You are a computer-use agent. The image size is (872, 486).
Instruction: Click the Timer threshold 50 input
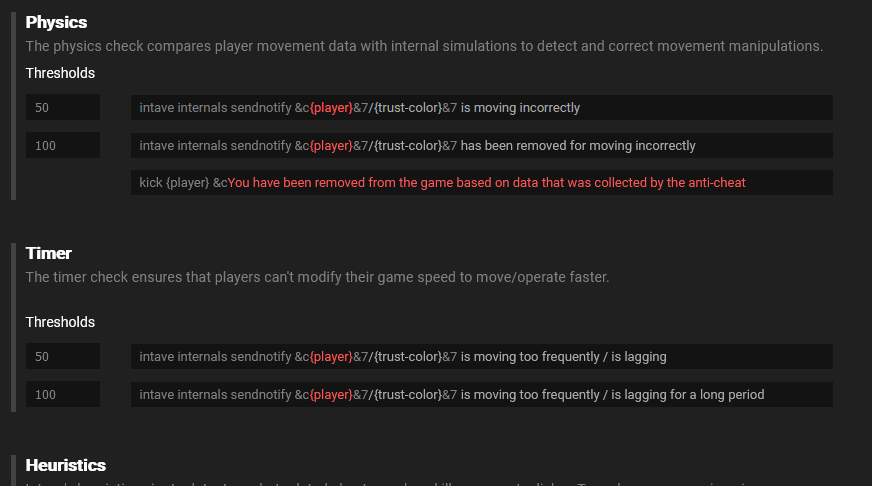(x=62, y=357)
